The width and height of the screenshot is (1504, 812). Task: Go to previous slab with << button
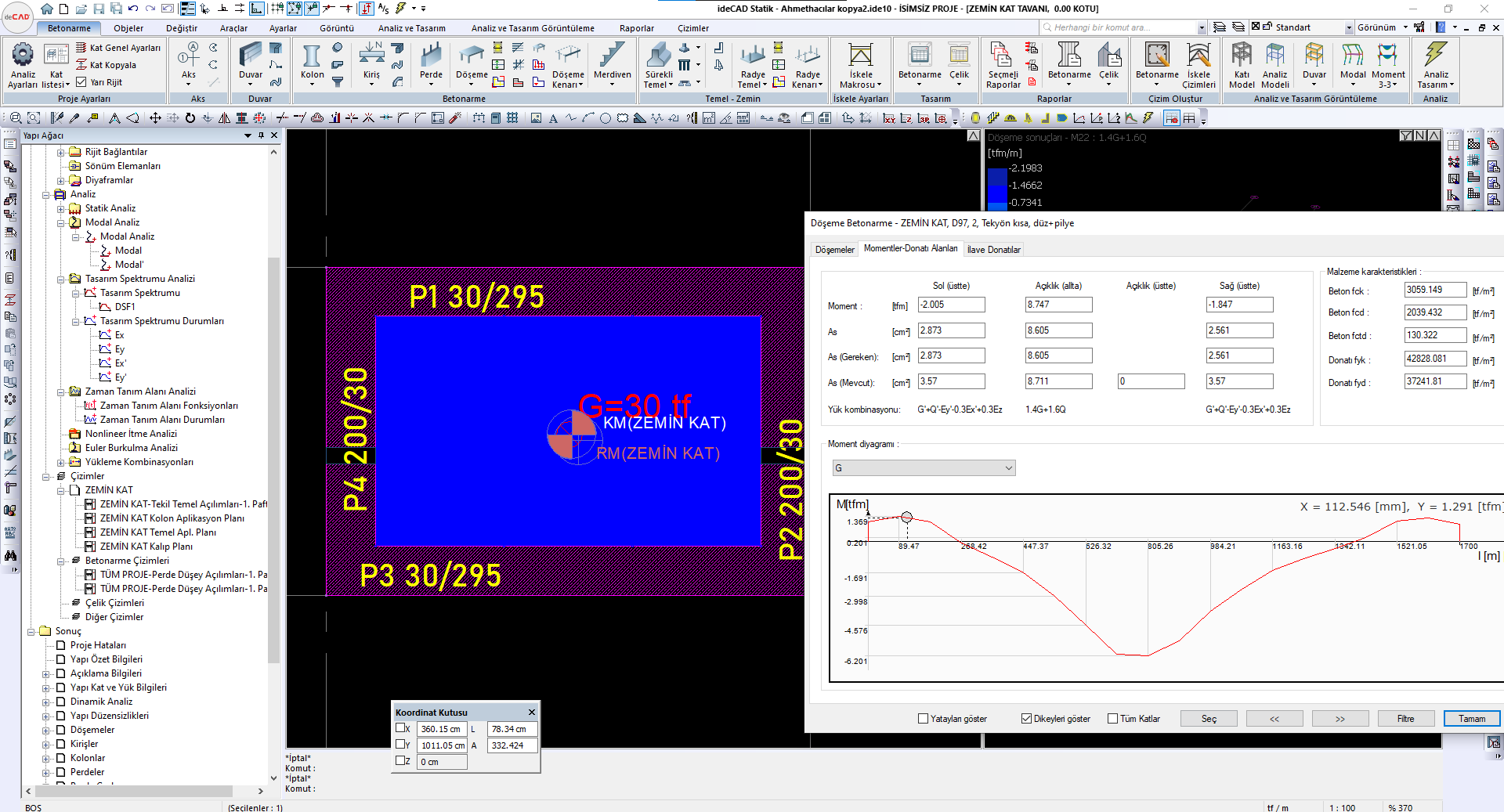pos(1274,719)
